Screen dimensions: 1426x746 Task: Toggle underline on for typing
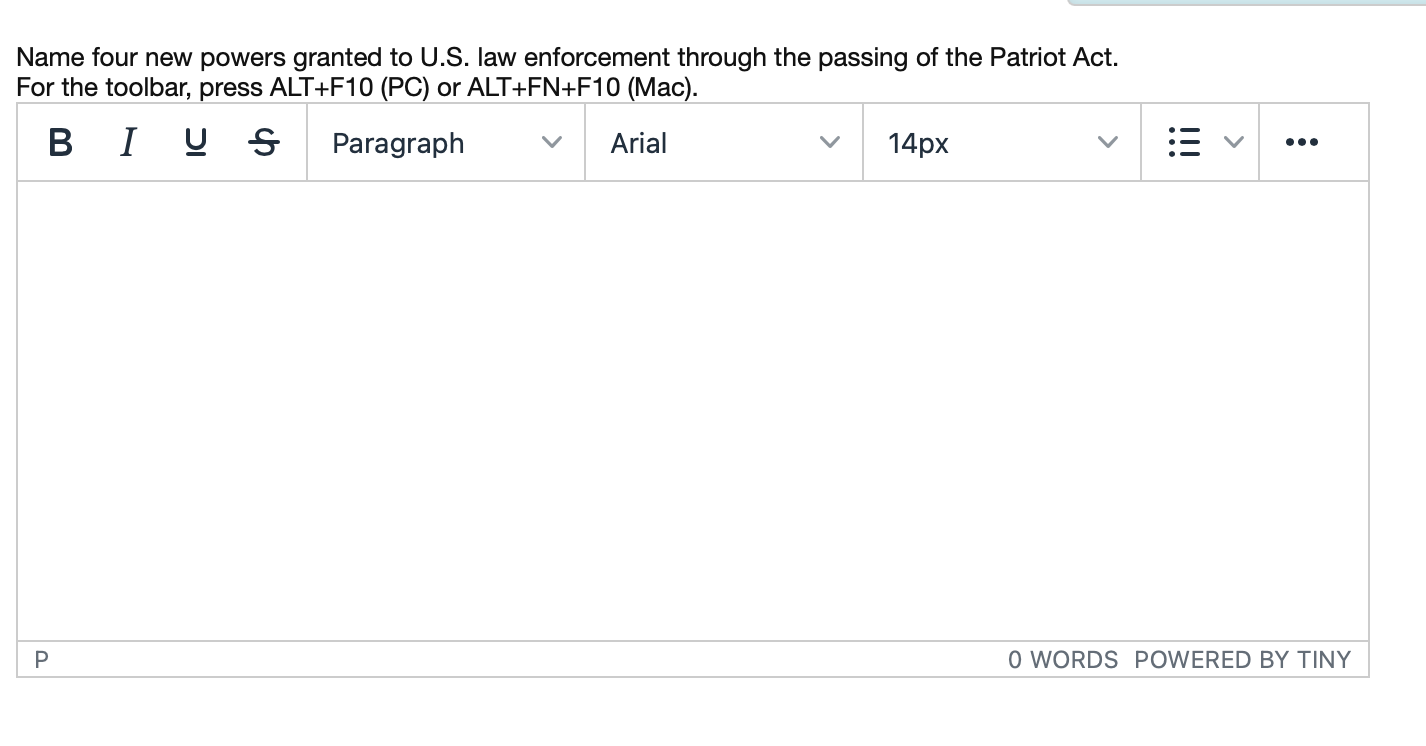[195, 142]
